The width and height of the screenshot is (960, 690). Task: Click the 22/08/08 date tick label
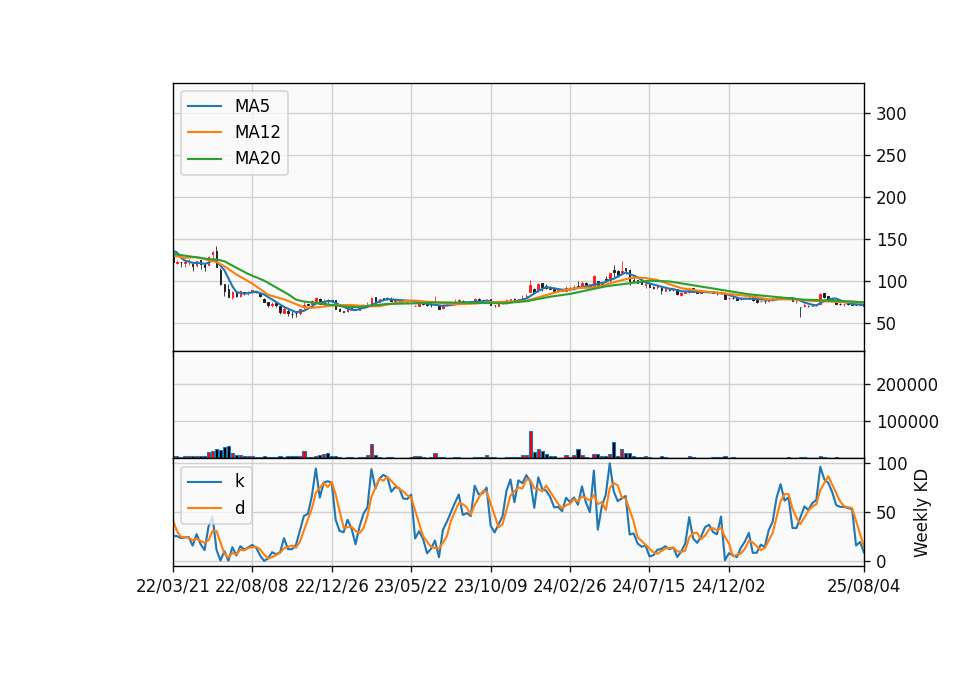pyautogui.click(x=252, y=586)
